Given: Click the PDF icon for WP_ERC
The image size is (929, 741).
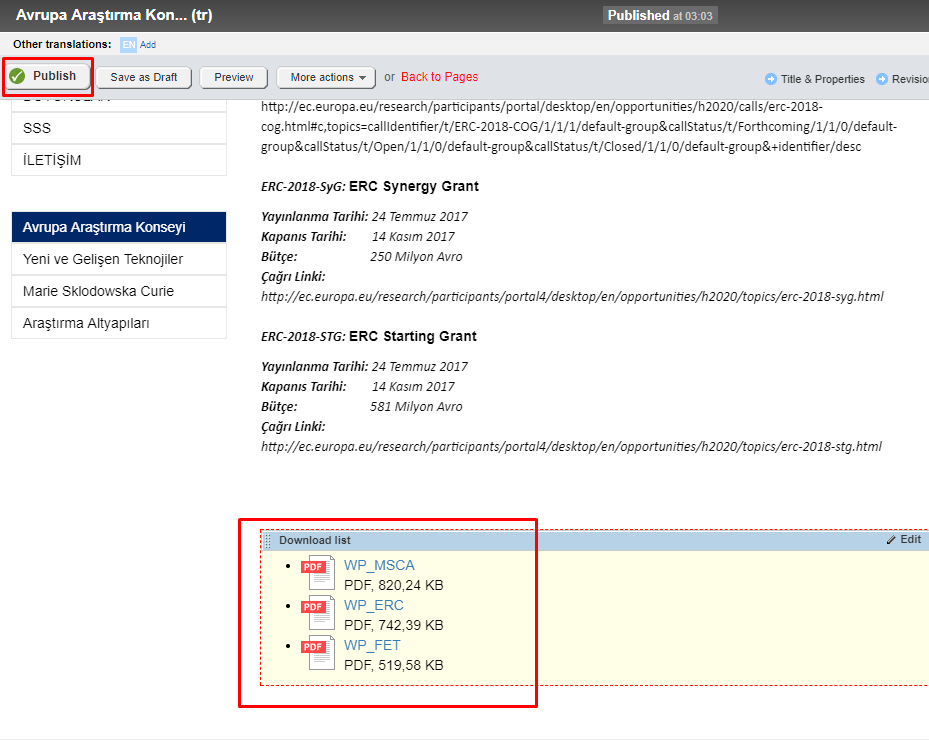Looking at the screenshot, I should (x=319, y=612).
